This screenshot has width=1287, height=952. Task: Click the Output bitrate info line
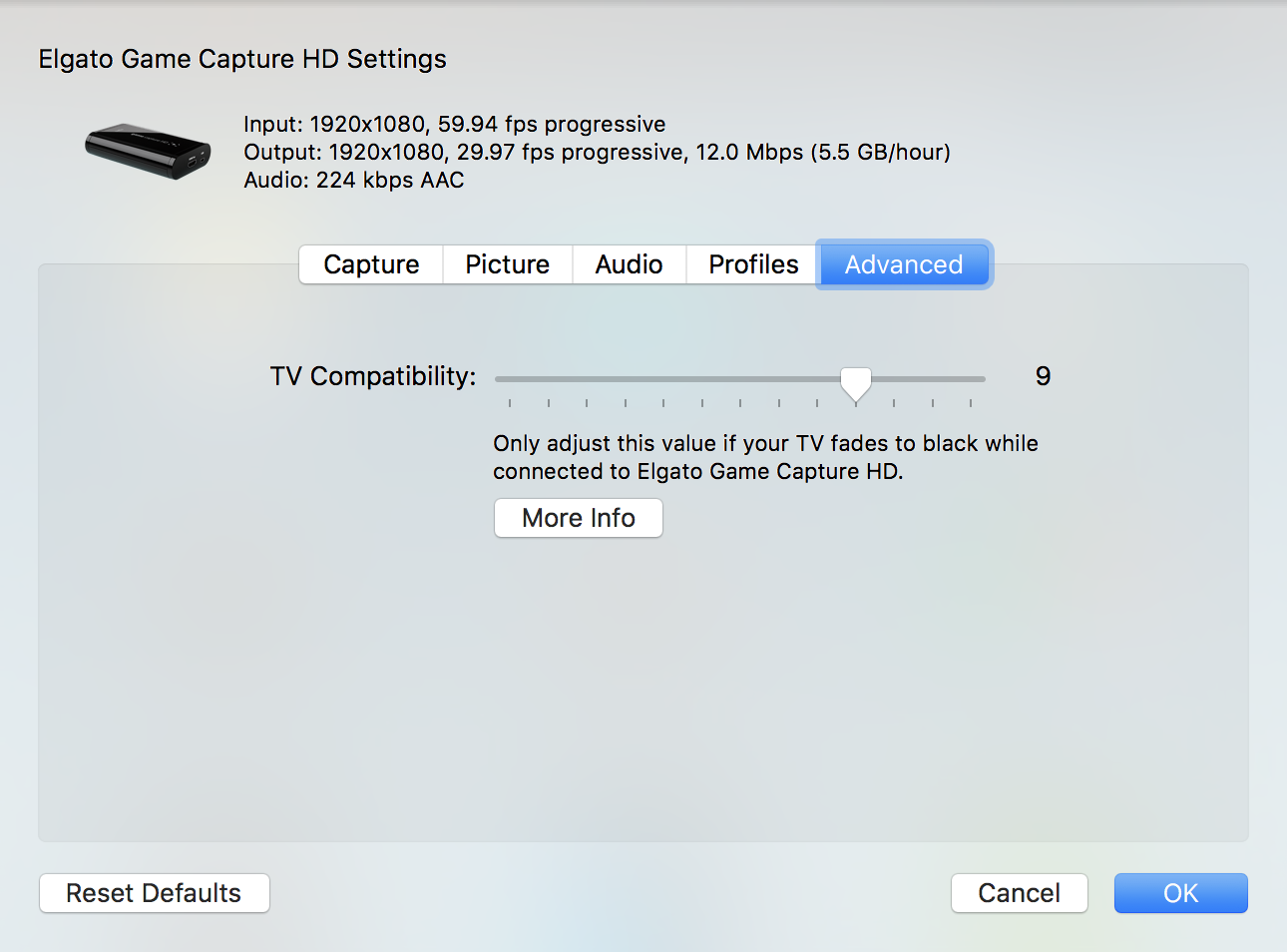597,152
